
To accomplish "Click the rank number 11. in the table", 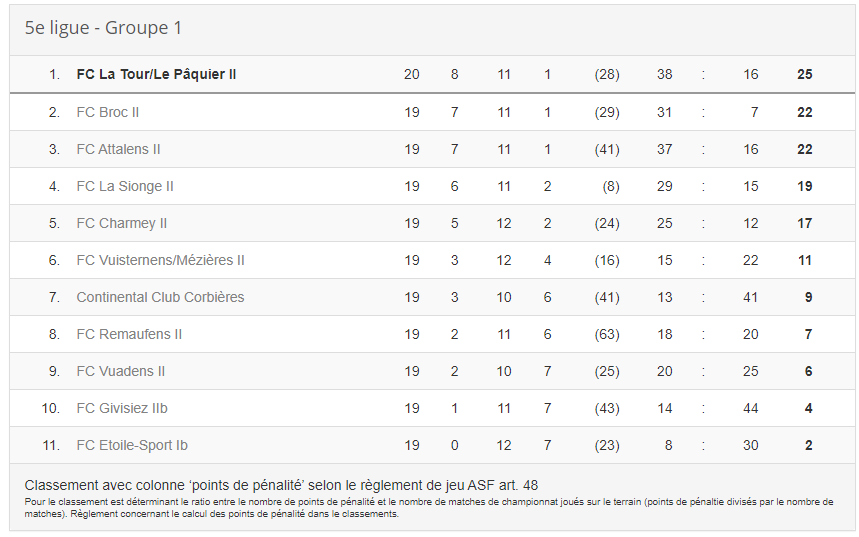I will [x=51, y=445].
